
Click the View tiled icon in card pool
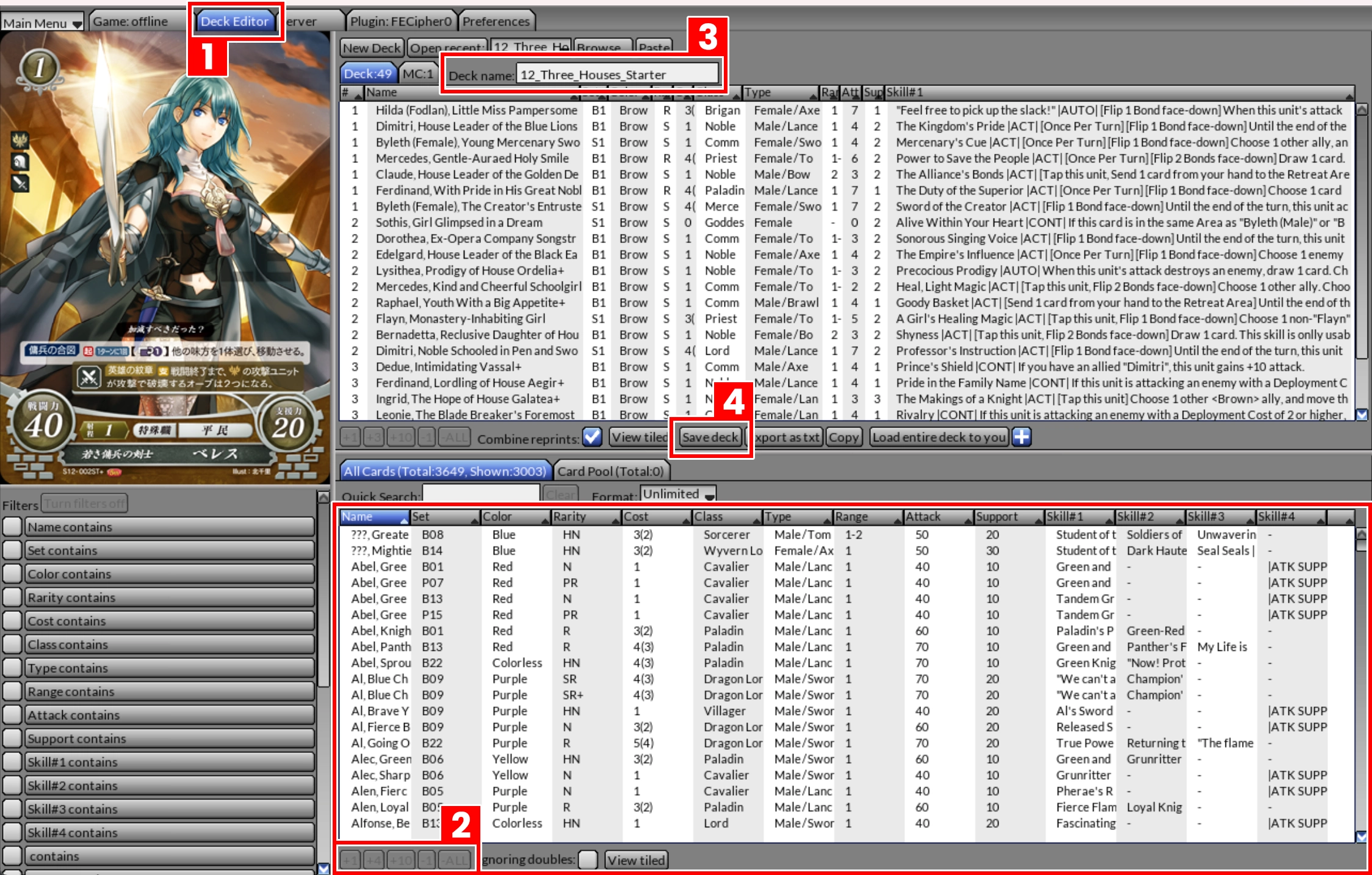[x=639, y=858]
